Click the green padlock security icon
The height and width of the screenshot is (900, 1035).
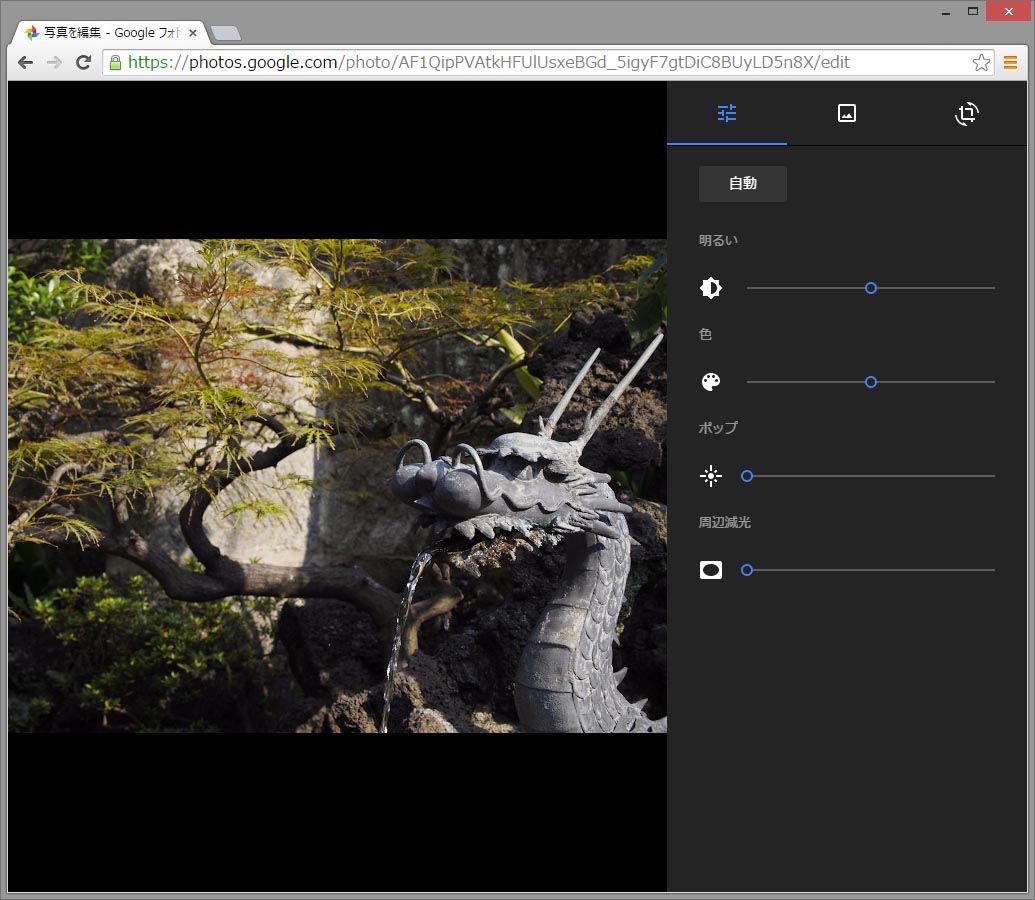coord(116,63)
